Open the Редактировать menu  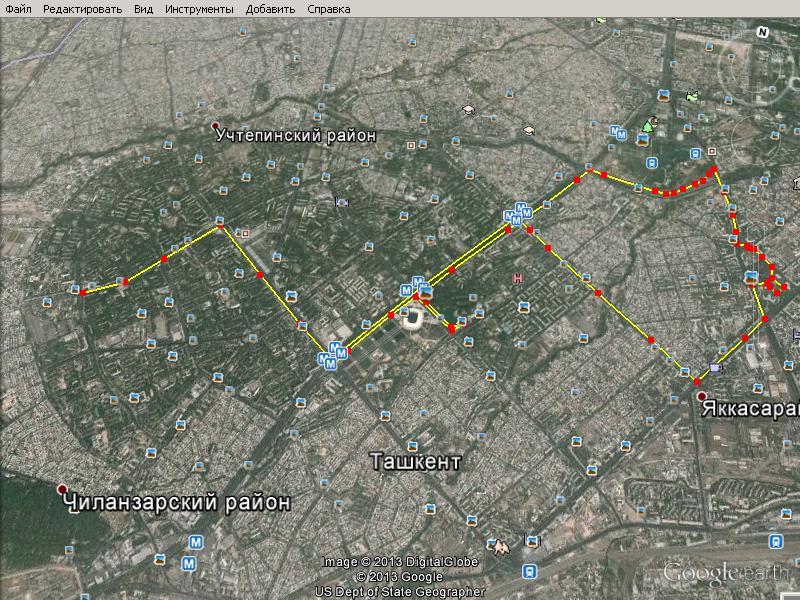[x=83, y=9]
